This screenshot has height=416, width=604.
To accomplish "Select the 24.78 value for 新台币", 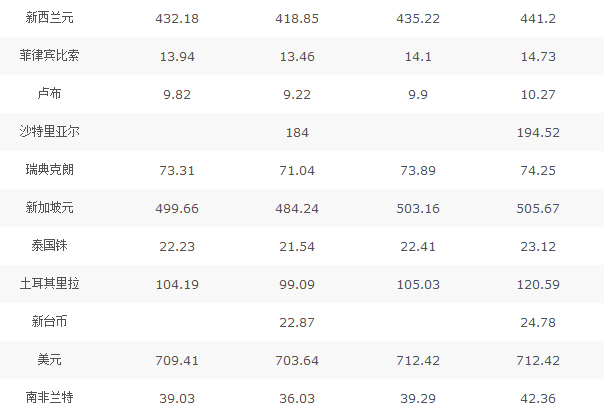I will pyautogui.click(x=540, y=322).
